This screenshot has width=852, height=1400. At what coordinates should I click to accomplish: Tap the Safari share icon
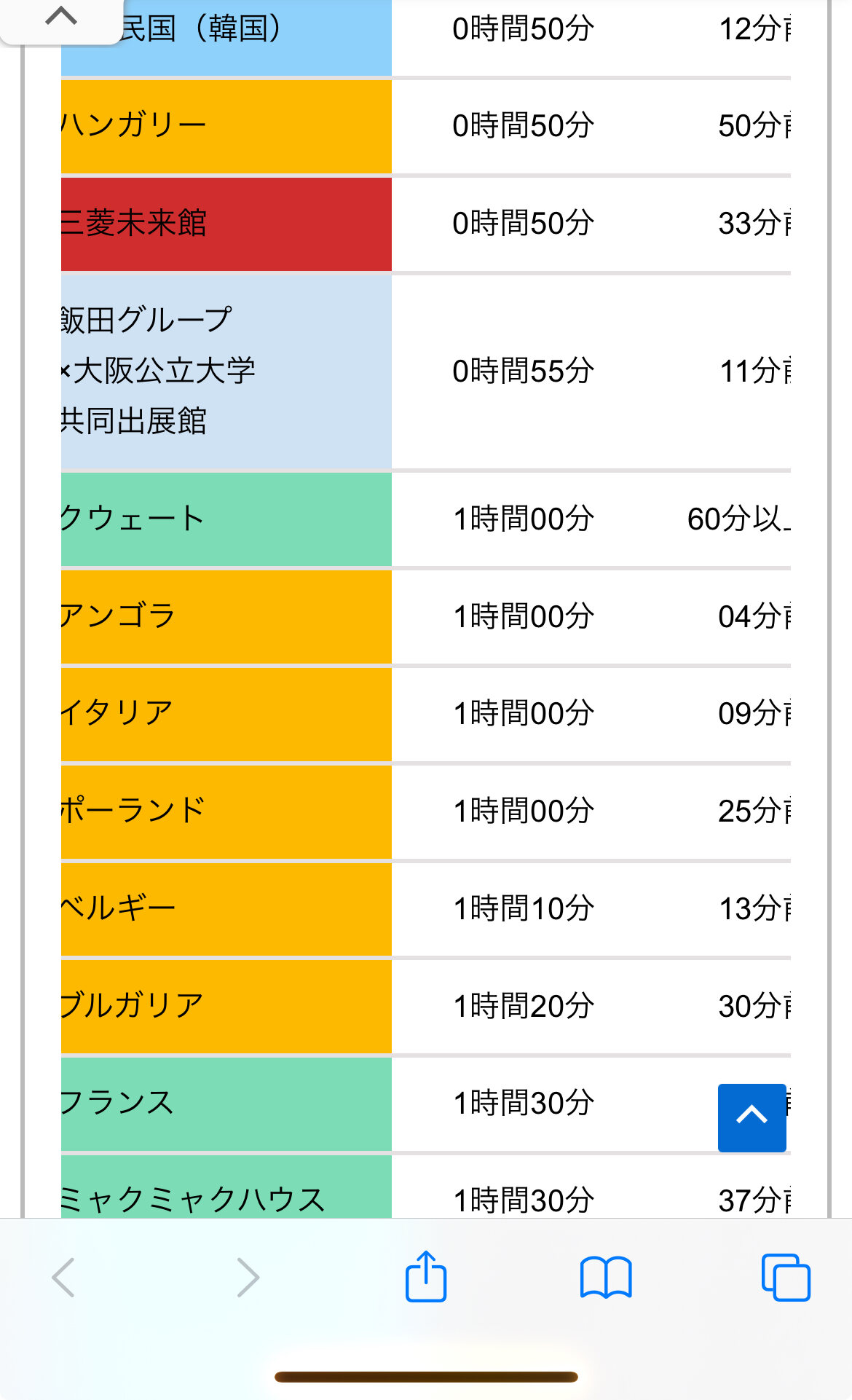(x=426, y=1276)
